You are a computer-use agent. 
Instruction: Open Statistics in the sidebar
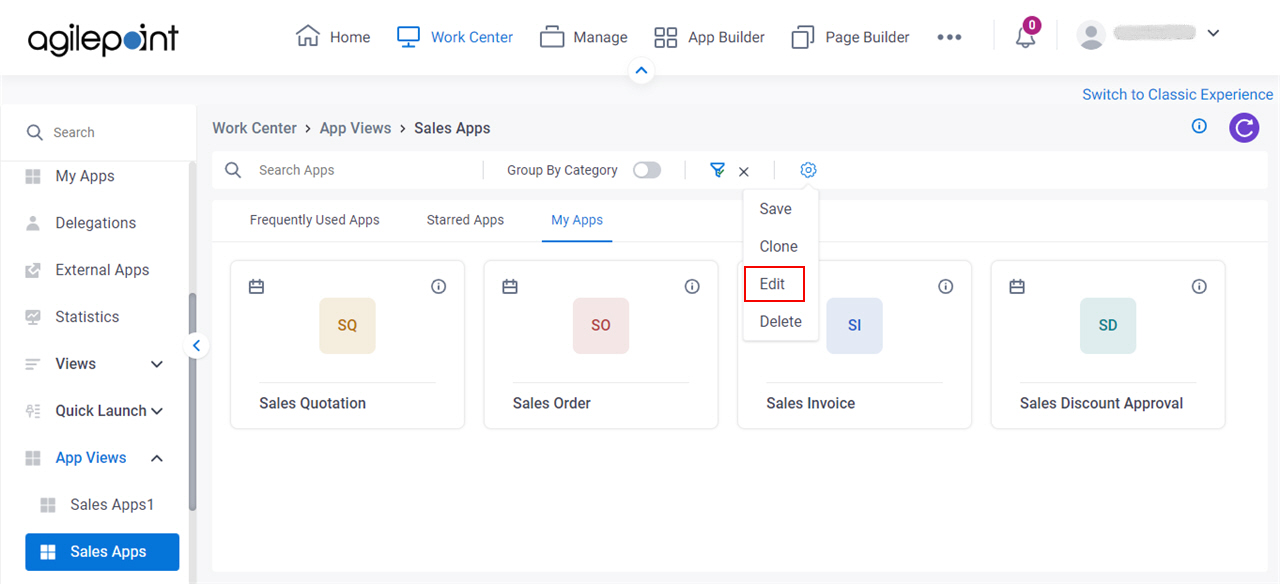point(87,317)
